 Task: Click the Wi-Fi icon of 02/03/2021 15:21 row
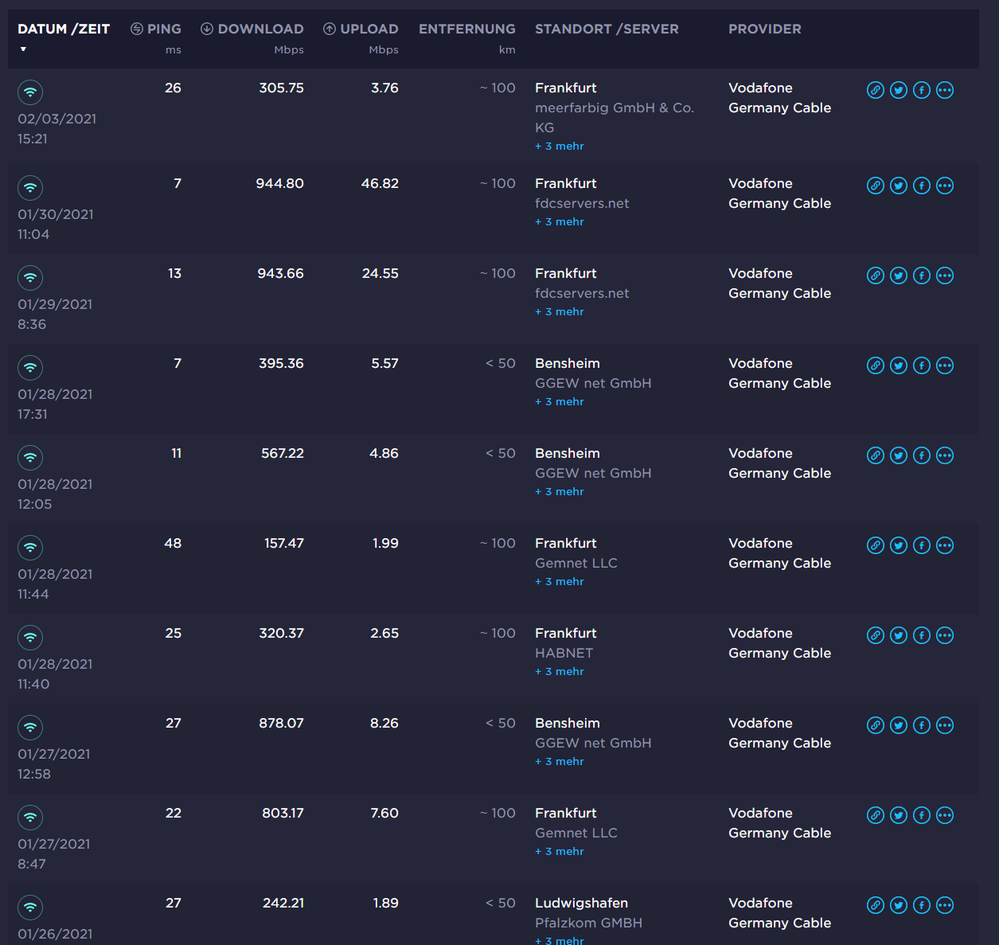(30, 92)
